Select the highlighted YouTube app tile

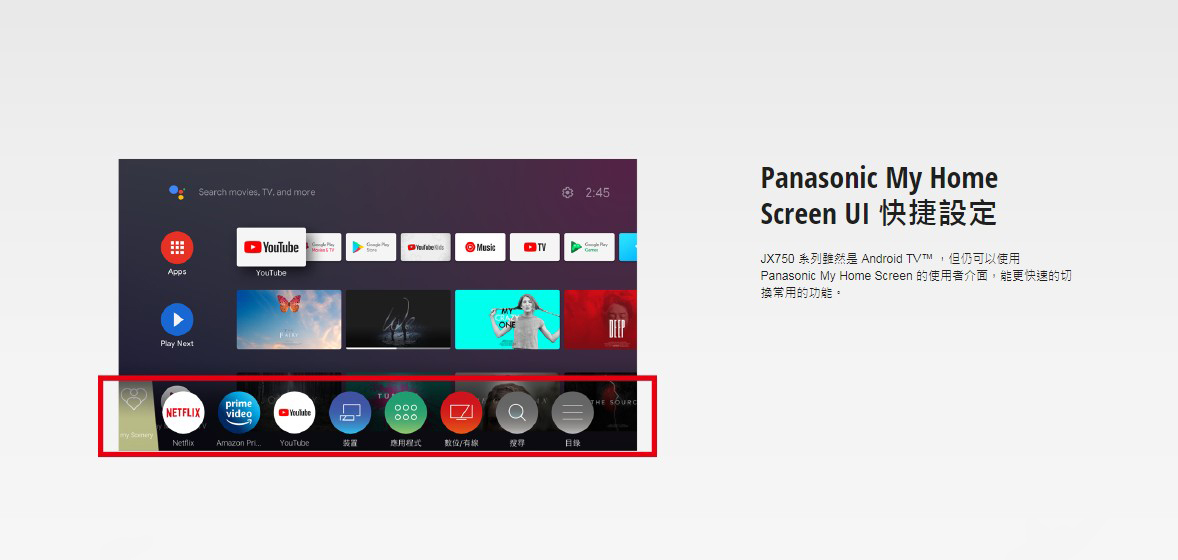click(x=271, y=247)
